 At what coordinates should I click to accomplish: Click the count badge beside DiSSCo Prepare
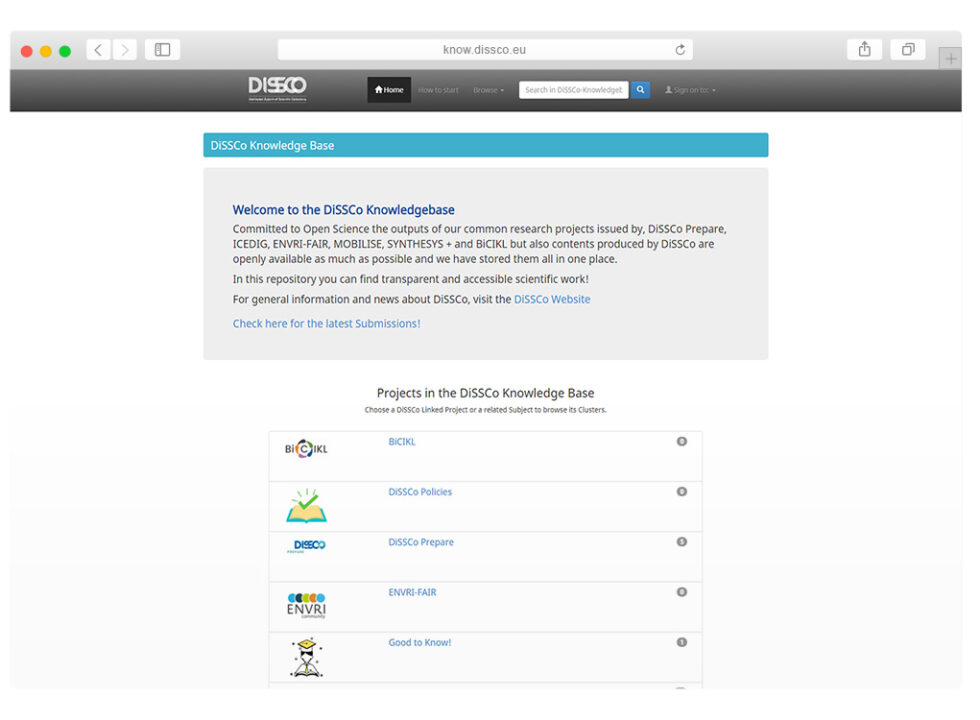(682, 541)
